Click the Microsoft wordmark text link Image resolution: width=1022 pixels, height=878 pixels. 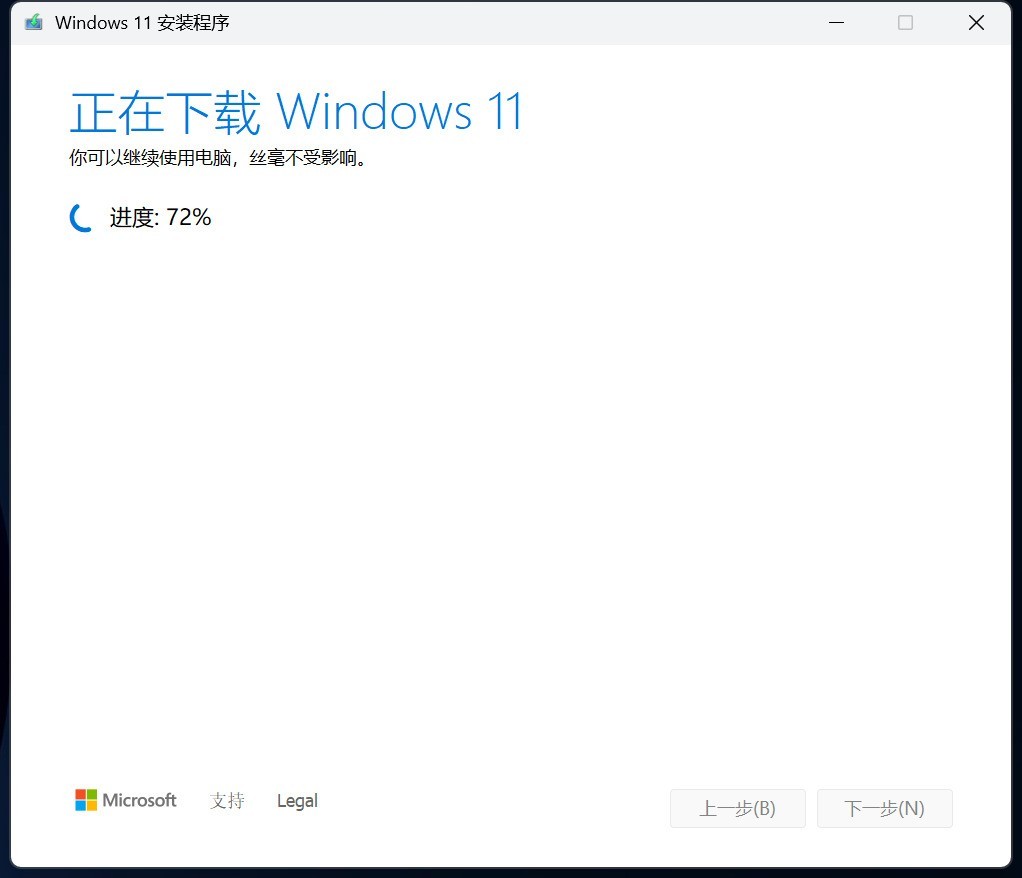pos(138,800)
